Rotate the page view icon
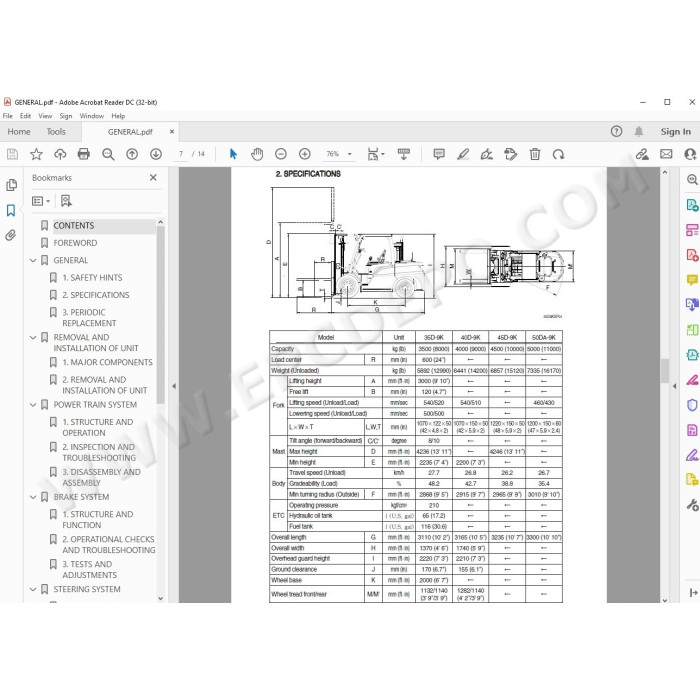Viewport: 700px width, 700px height. click(x=558, y=154)
